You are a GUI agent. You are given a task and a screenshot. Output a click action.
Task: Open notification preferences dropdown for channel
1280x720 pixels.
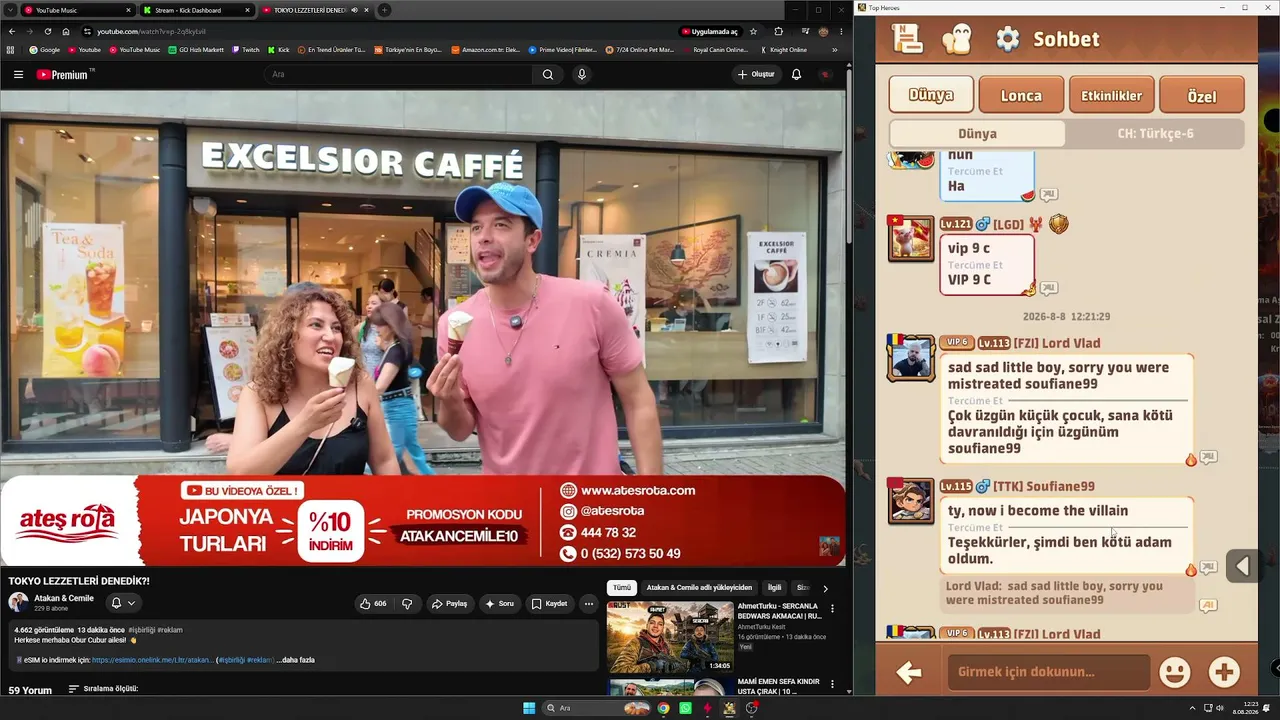pyautogui.click(x=123, y=603)
